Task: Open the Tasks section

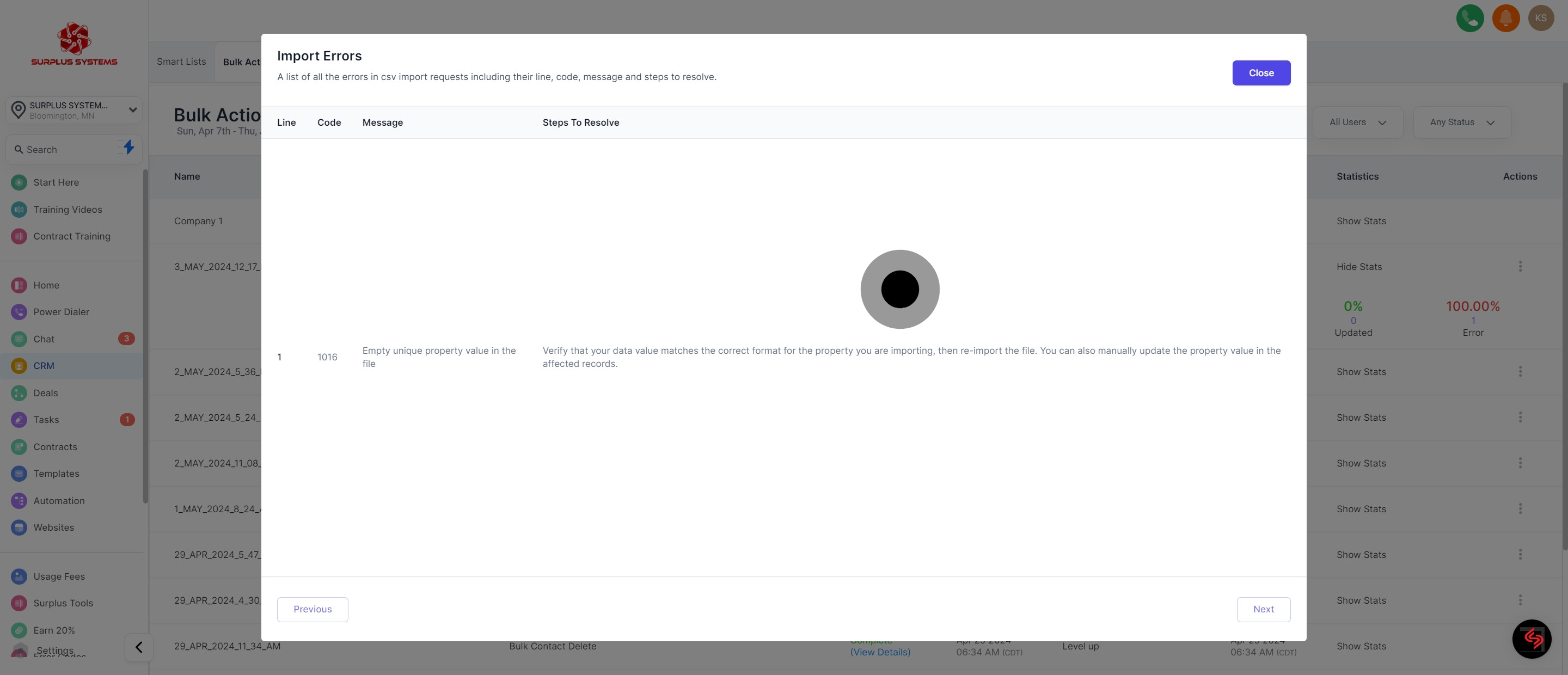Action: tap(45, 419)
